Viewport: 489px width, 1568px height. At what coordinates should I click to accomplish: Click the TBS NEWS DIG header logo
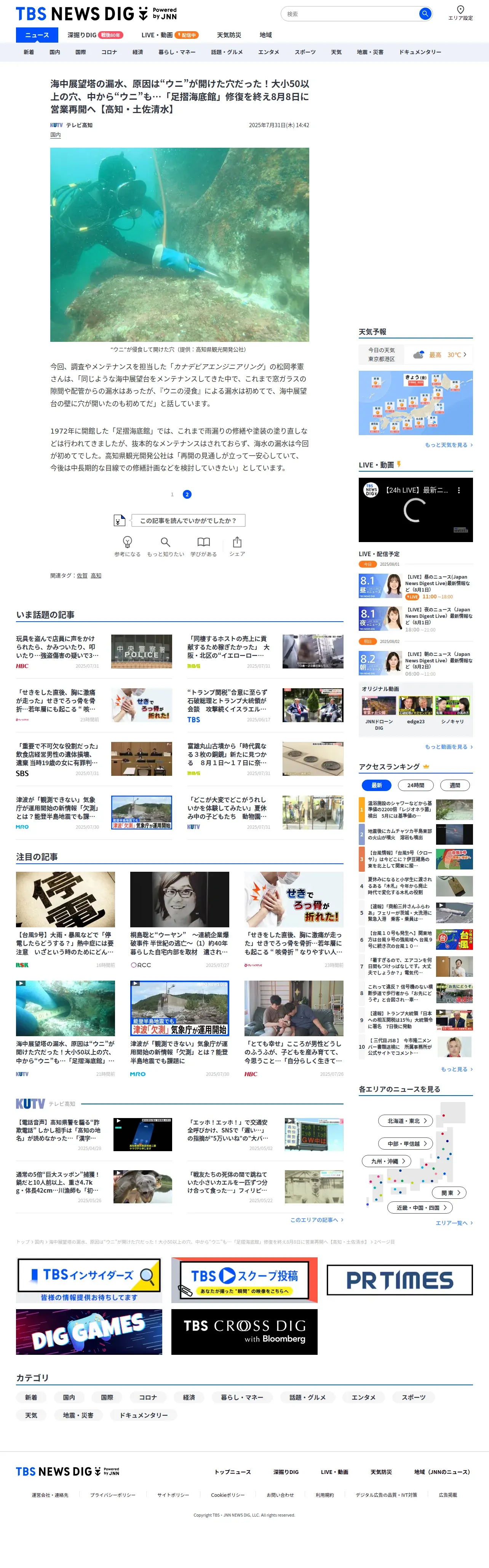click(x=96, y=13)
